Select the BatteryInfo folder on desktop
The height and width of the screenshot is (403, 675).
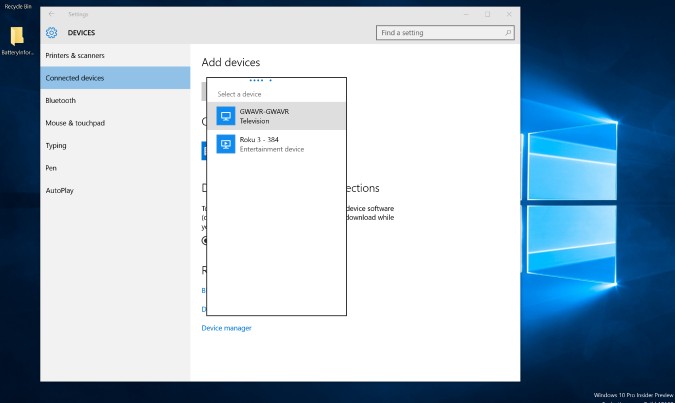(17, 38)
